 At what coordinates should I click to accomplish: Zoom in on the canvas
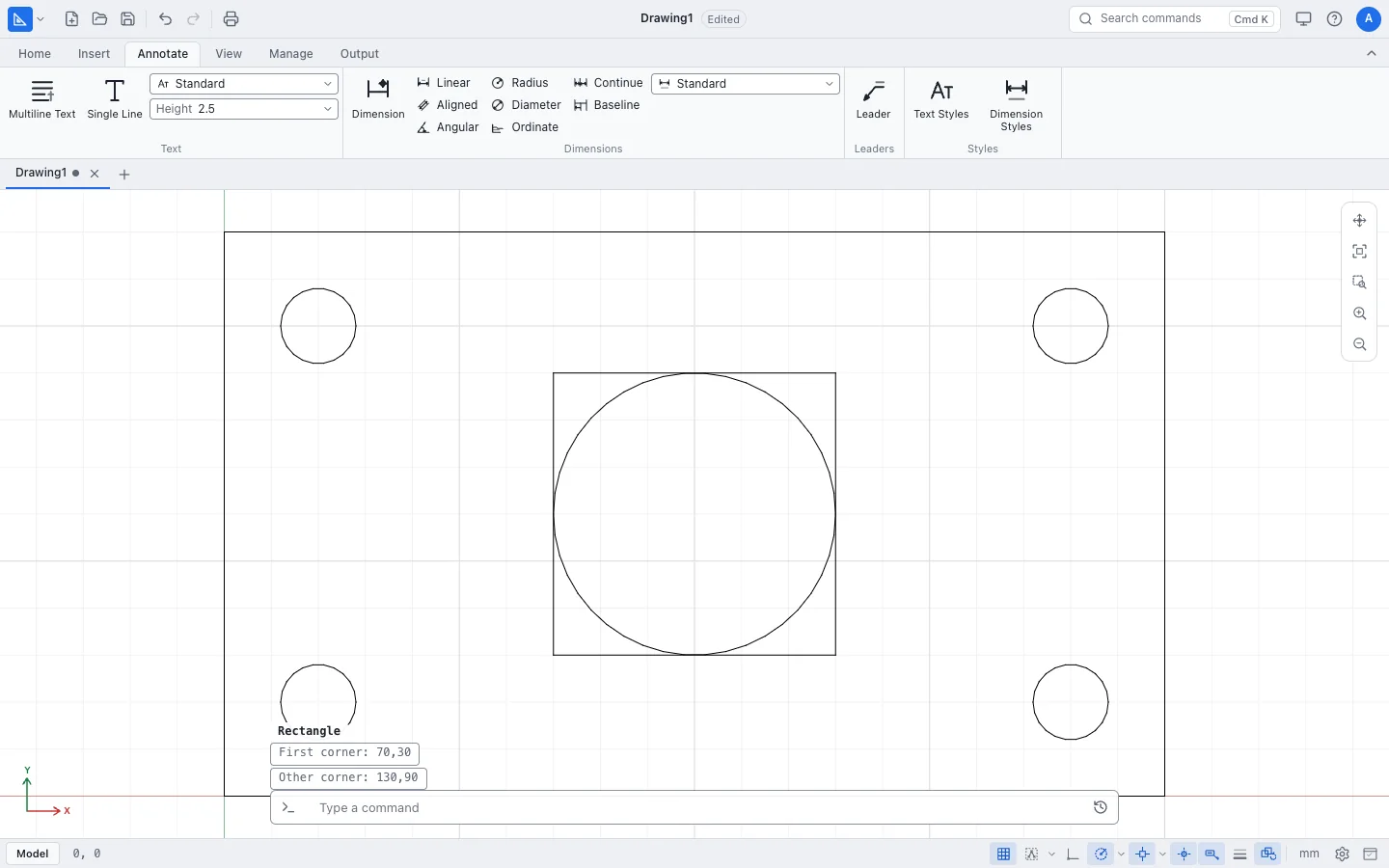pyautogui.click(x=1359, y=313)
